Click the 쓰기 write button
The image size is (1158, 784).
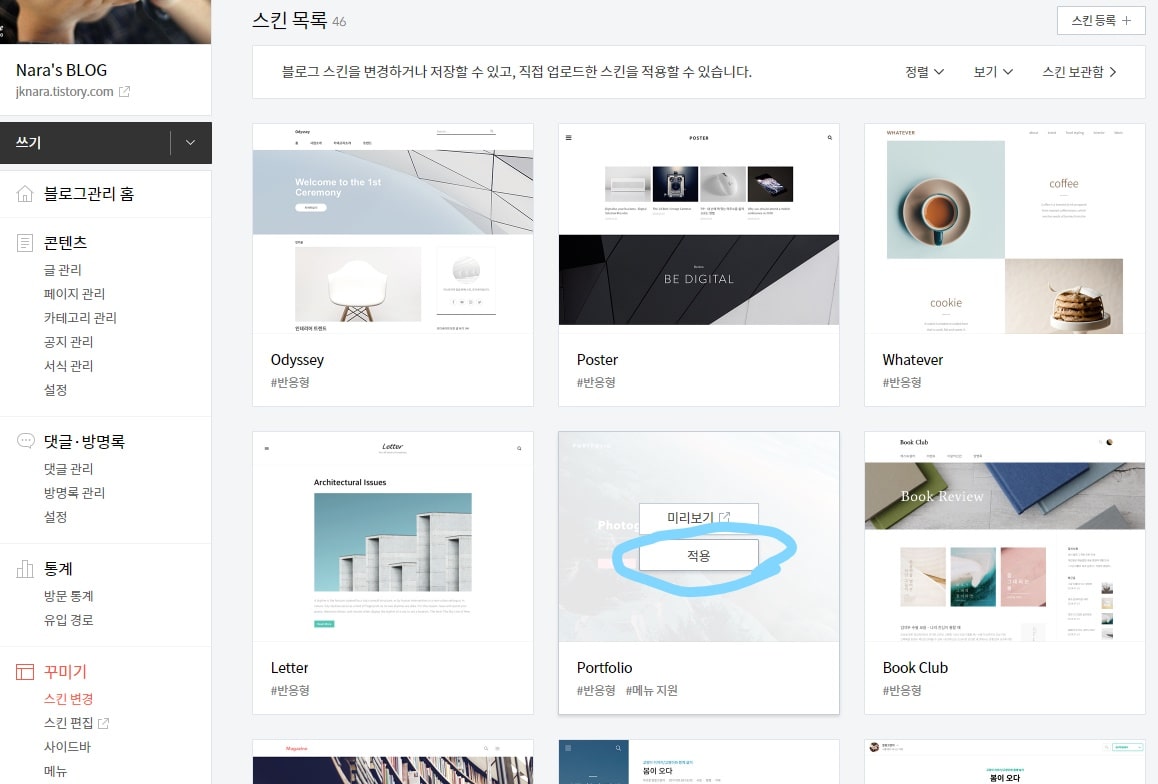(x=86, y=142)
